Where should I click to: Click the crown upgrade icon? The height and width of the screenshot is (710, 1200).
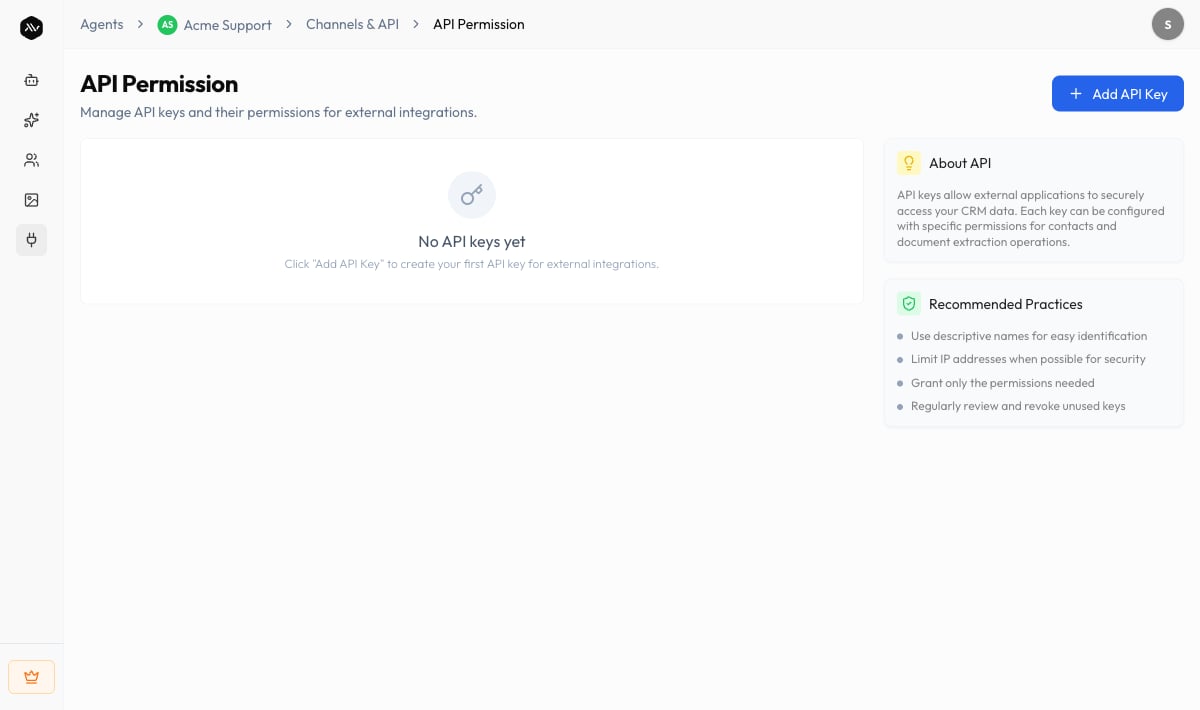tap(31, 677)
